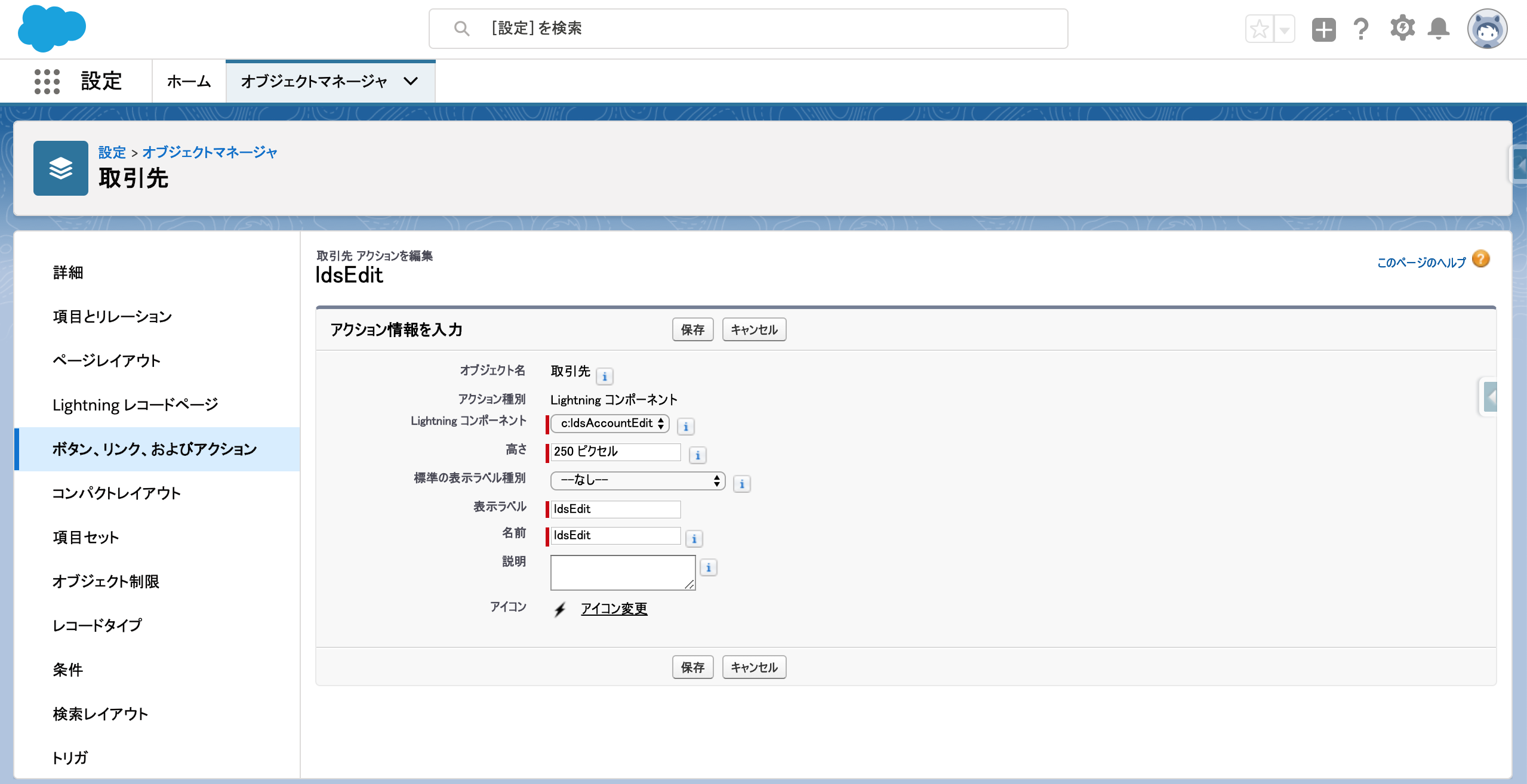The image size is (1527, 784).
Task: Click the search magnifier icon
Action: [461, 28]
